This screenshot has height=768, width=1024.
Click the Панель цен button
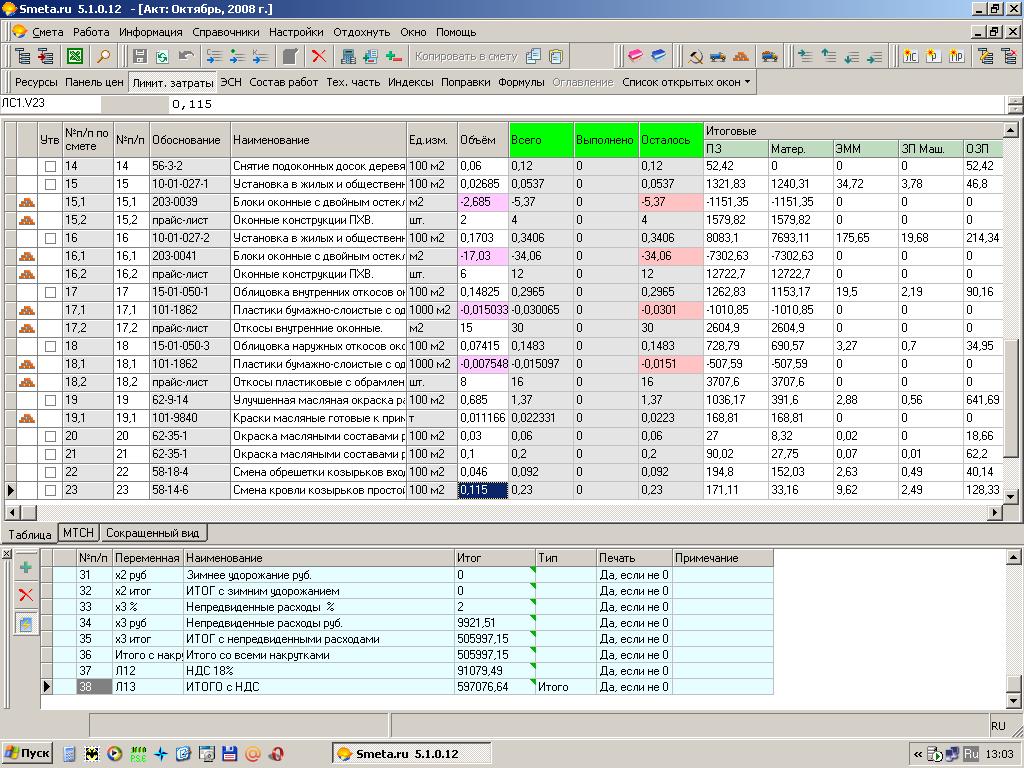94,82
